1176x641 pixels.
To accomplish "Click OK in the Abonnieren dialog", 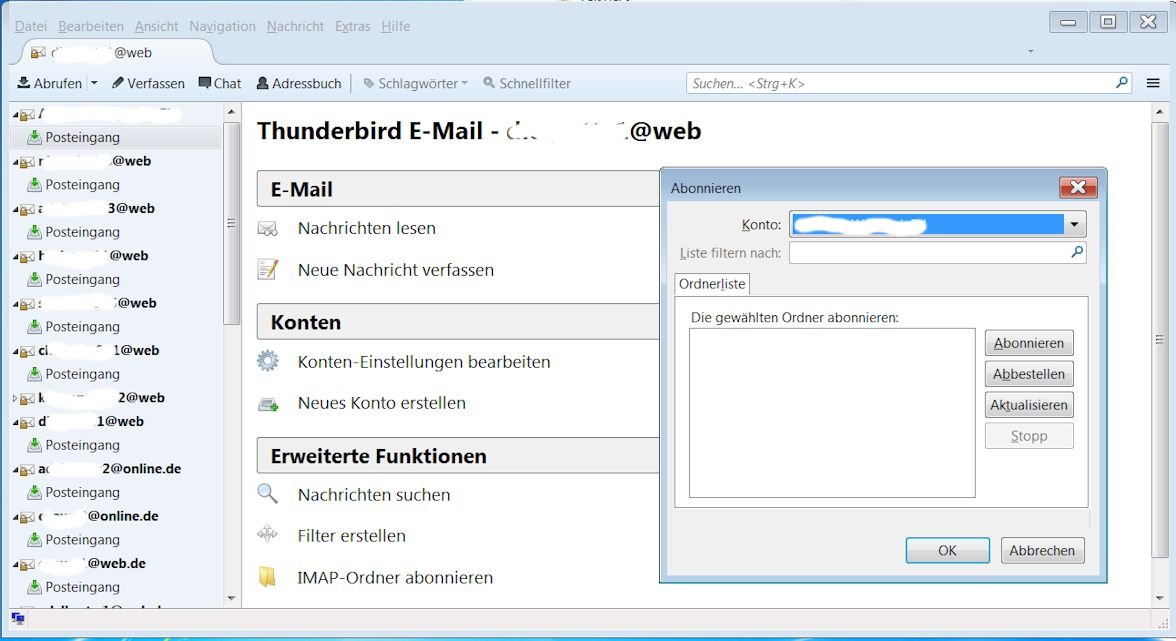I will click(947, 550).
